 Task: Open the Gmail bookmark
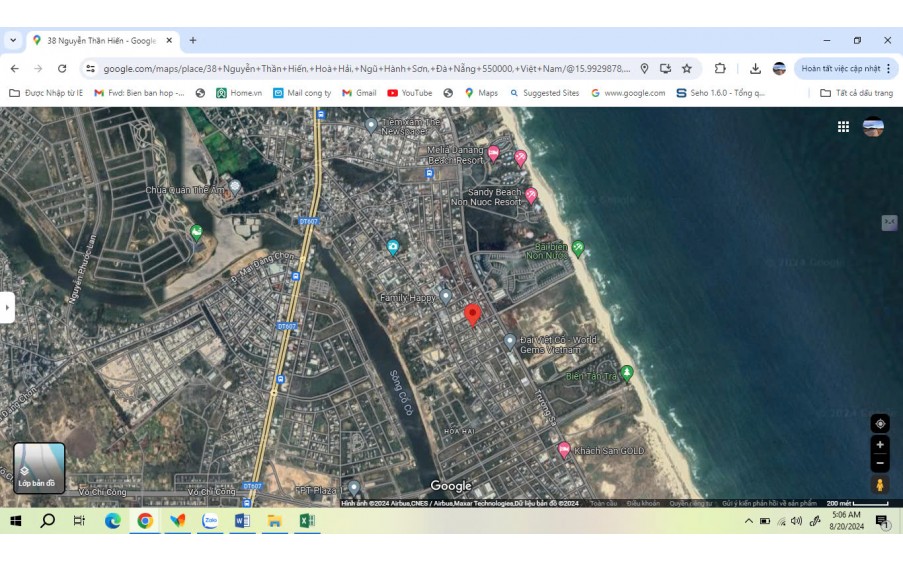(x=359, y=93)
